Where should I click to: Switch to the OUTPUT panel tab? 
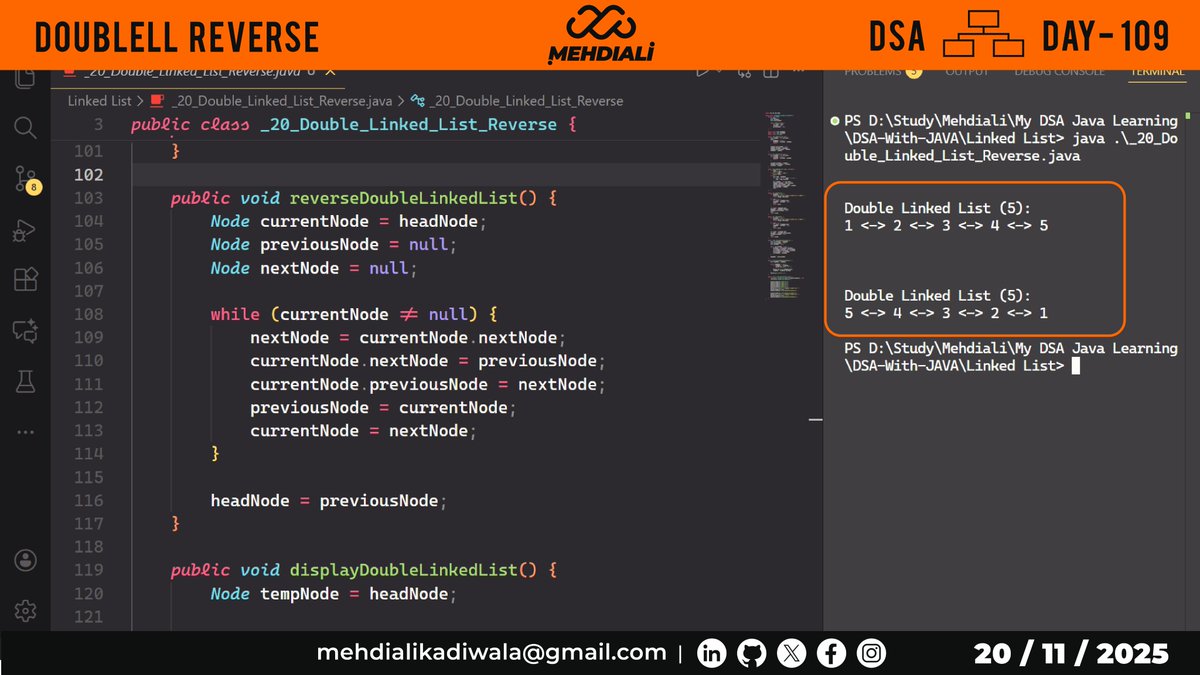[x=966, y=73]
